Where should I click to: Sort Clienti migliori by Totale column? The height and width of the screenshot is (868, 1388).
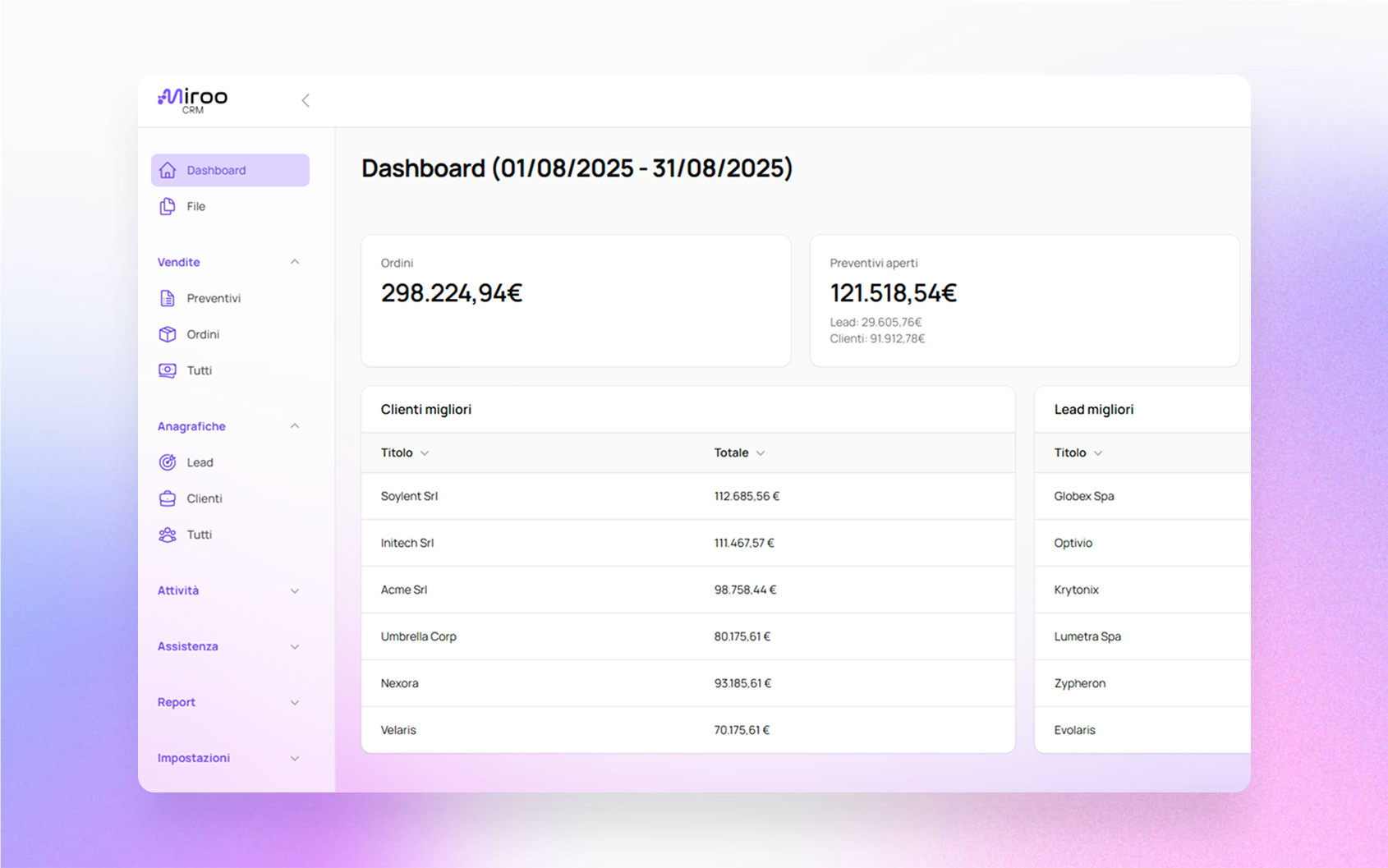(x=739, y=452)
